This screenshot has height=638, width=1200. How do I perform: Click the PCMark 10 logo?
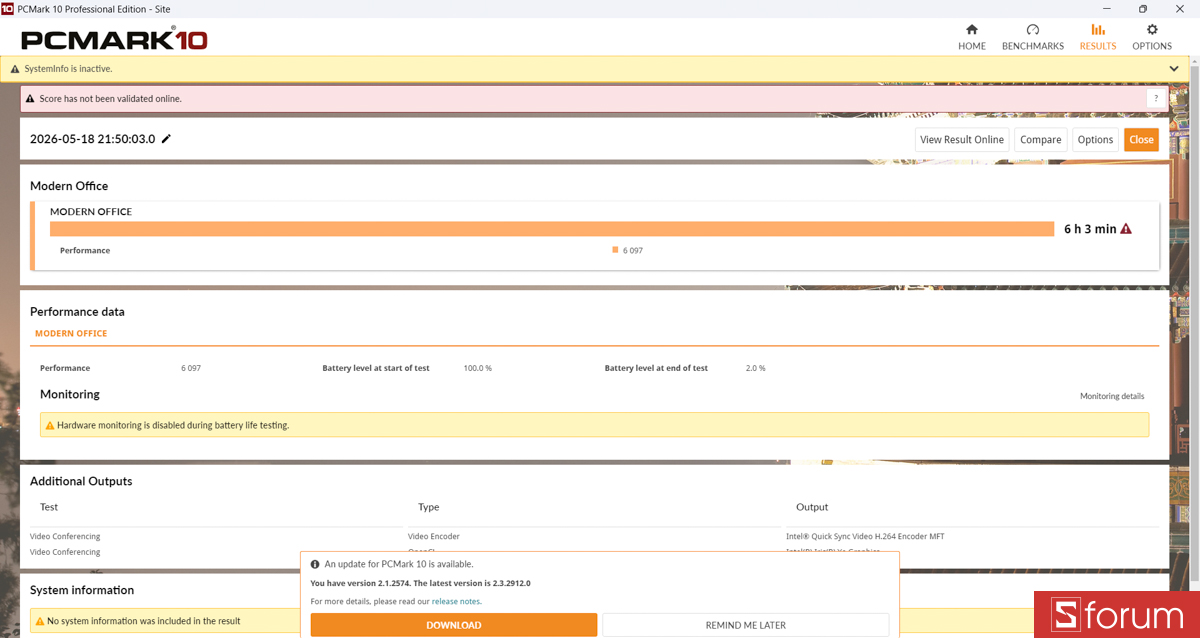pyautogui.click(x=114, y=39)
